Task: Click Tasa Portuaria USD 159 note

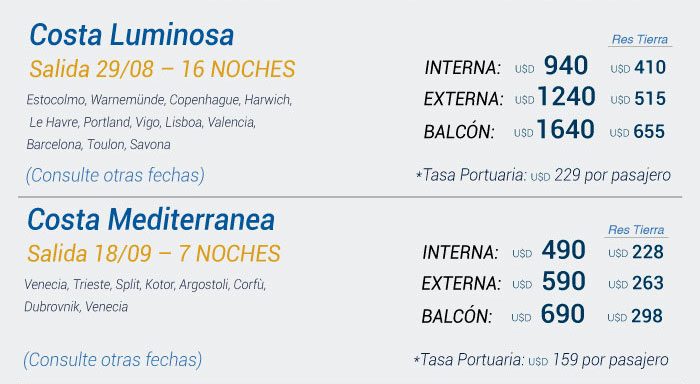Action: click(x=541, y=360)
